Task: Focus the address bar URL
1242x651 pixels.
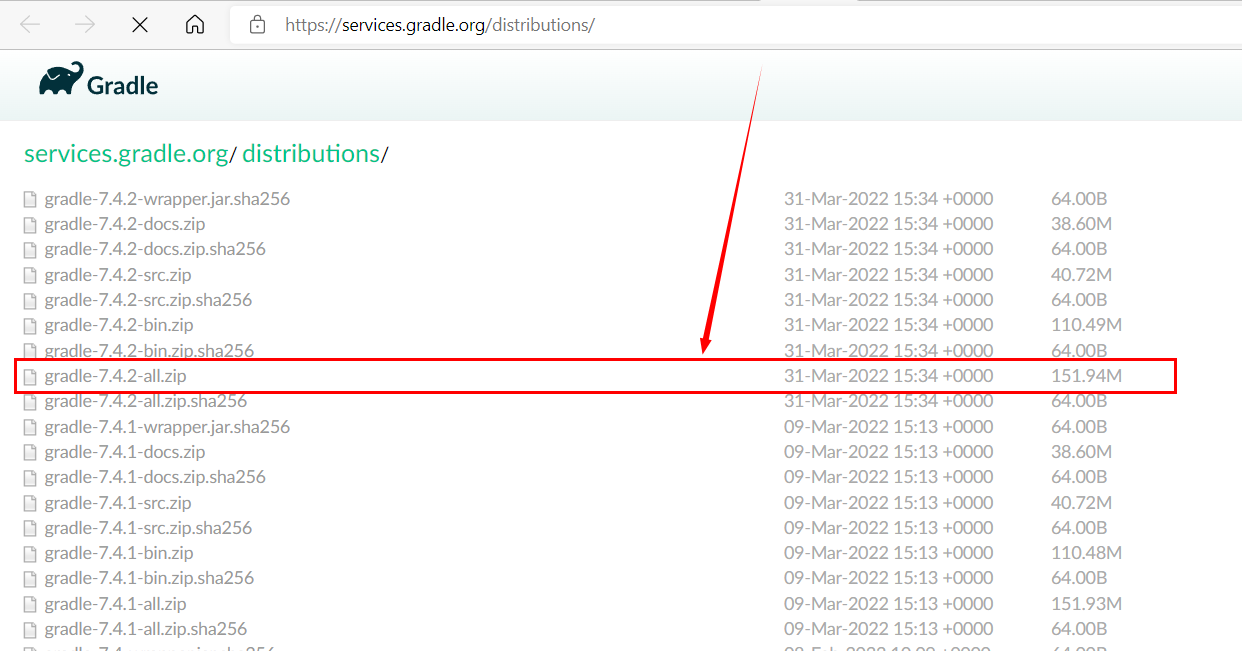Action: [x=440, y=25]
